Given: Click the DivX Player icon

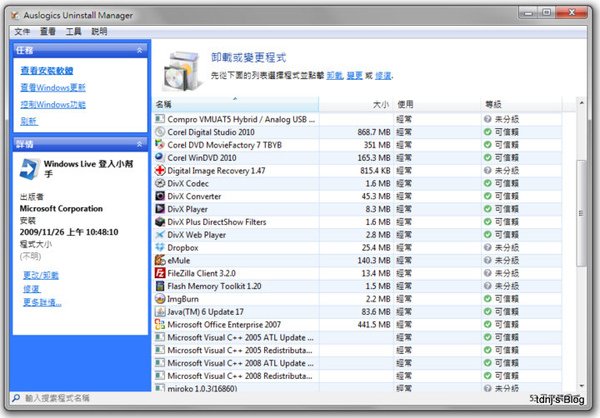Looking at the screenshot, I should click(x=160, y=209).
